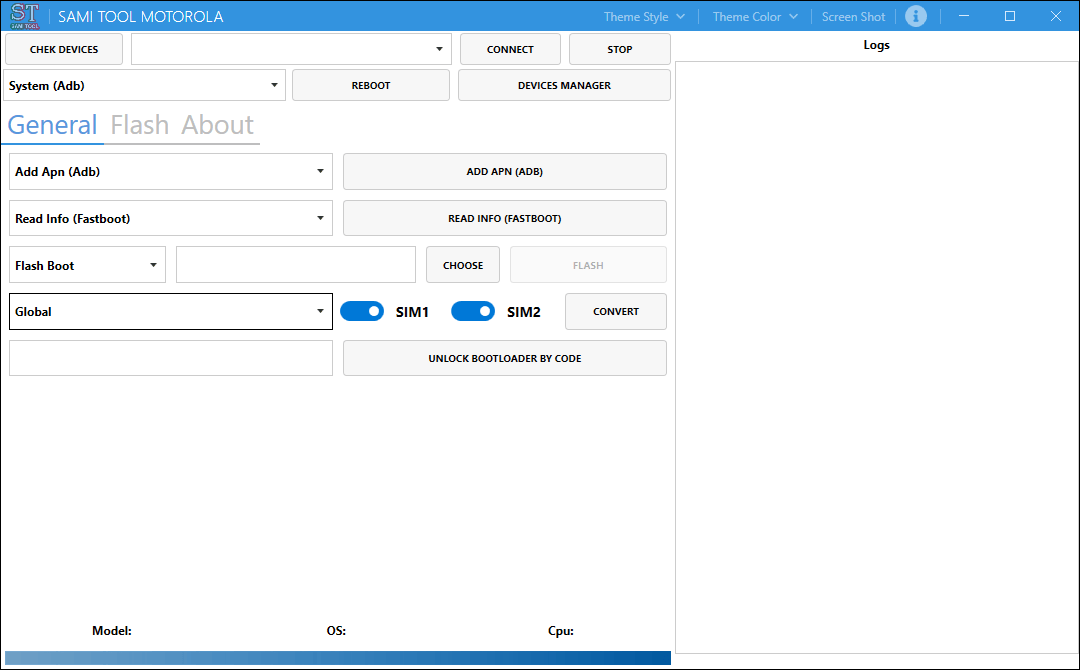Open the Add Apn (Adb) dropdown
The height and width of the screenshot is (670, 1080).
click(x=320, y=171)
